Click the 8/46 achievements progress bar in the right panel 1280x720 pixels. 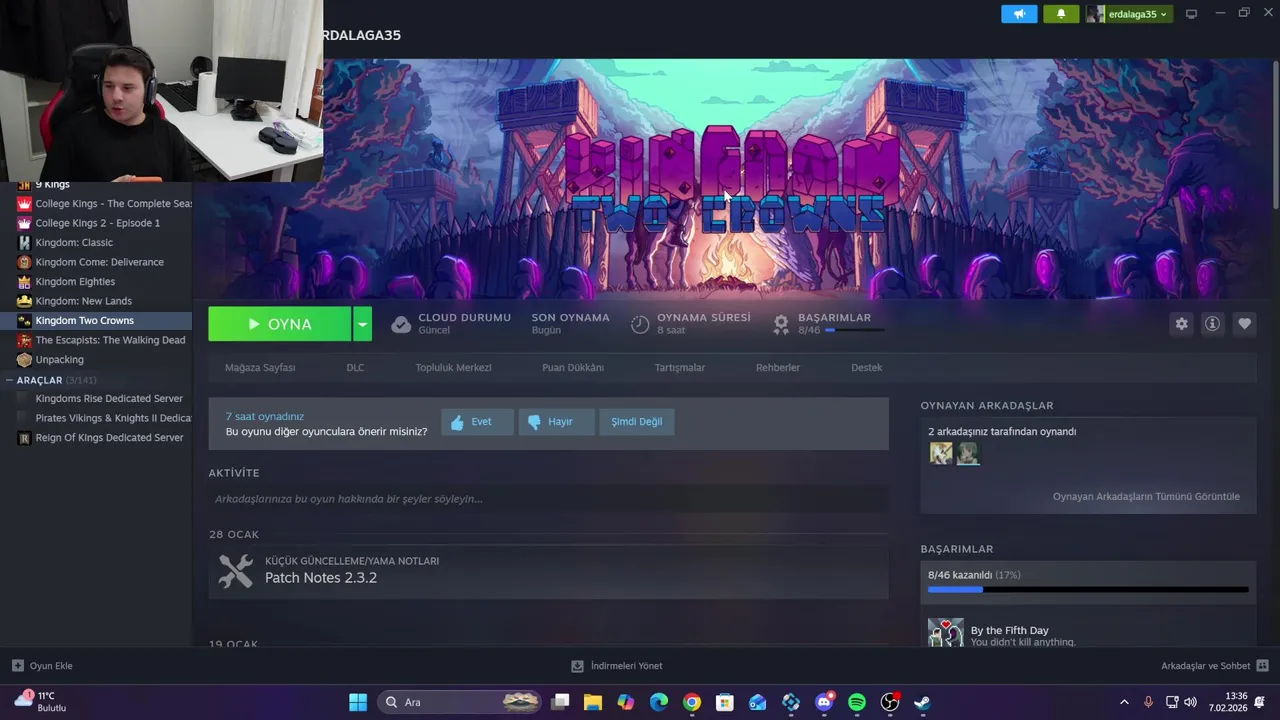[1088, 590]
